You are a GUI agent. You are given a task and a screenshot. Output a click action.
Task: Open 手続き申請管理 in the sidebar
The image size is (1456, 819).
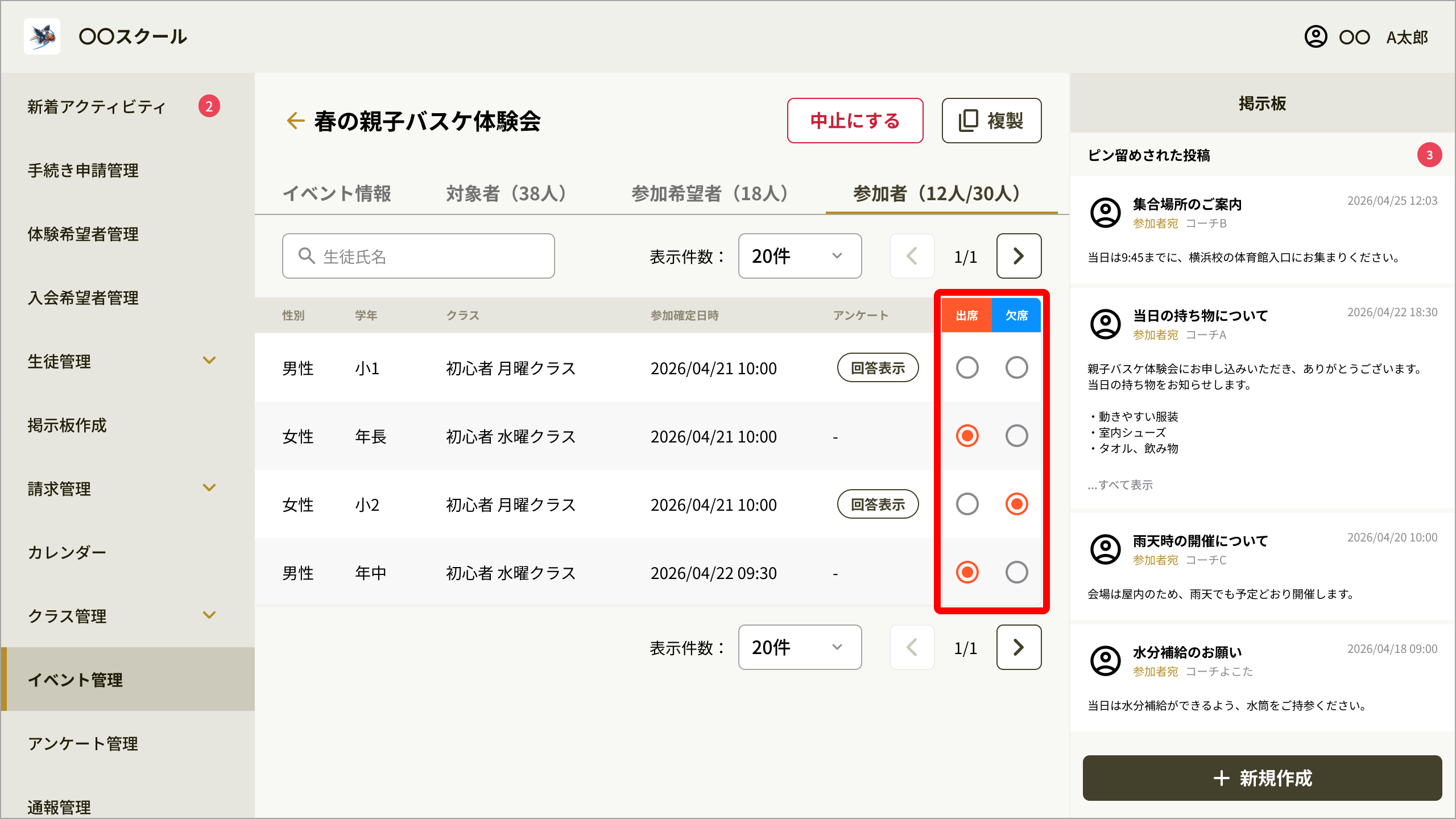128,170
